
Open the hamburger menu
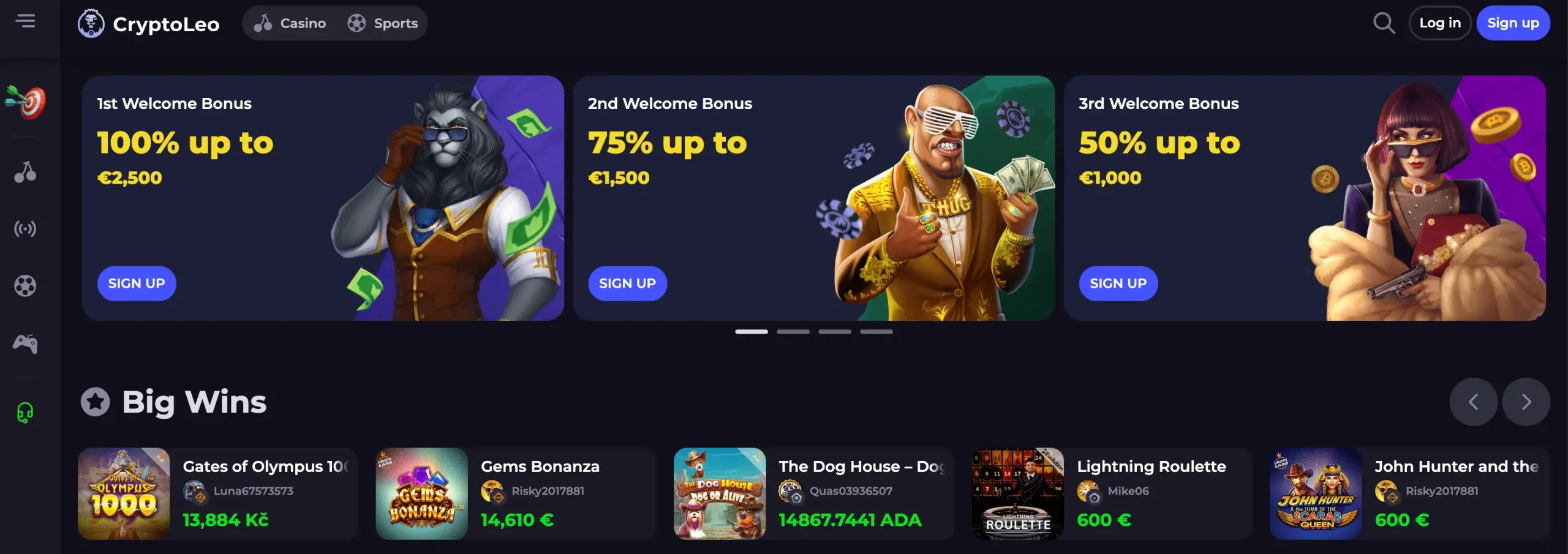pos(25,21)
